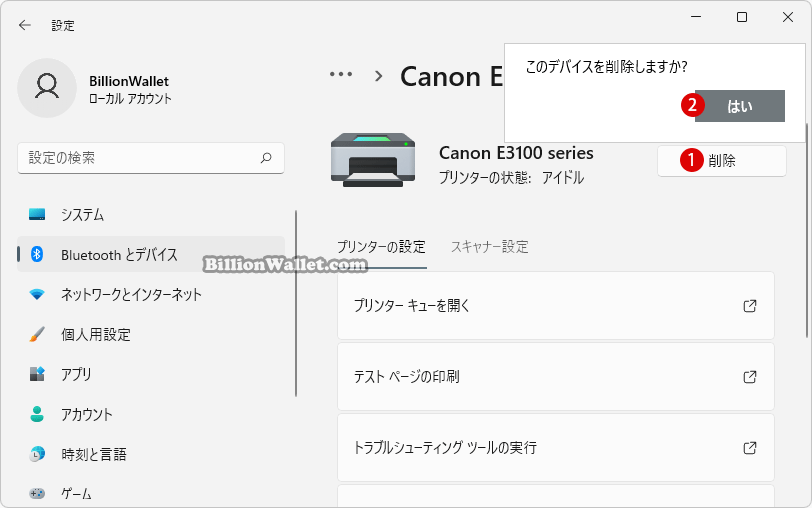Click the ゲーム controller icon
812x508 pixels.
[x=37, y=494]
